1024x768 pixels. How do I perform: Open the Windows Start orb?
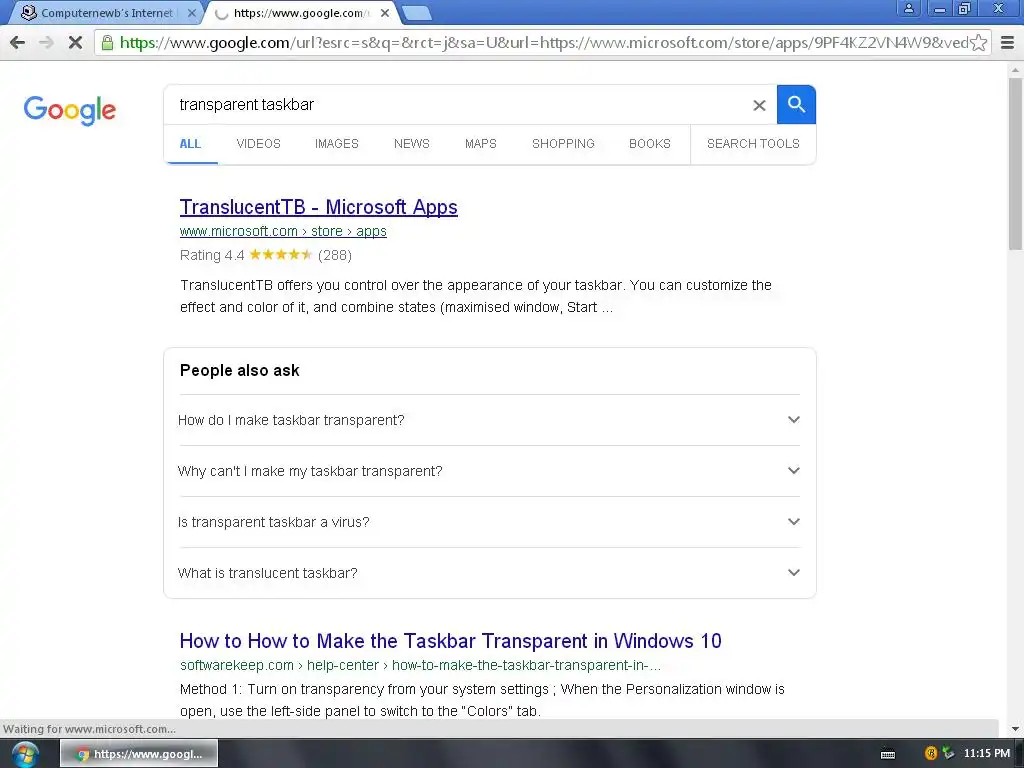point(25,754)
